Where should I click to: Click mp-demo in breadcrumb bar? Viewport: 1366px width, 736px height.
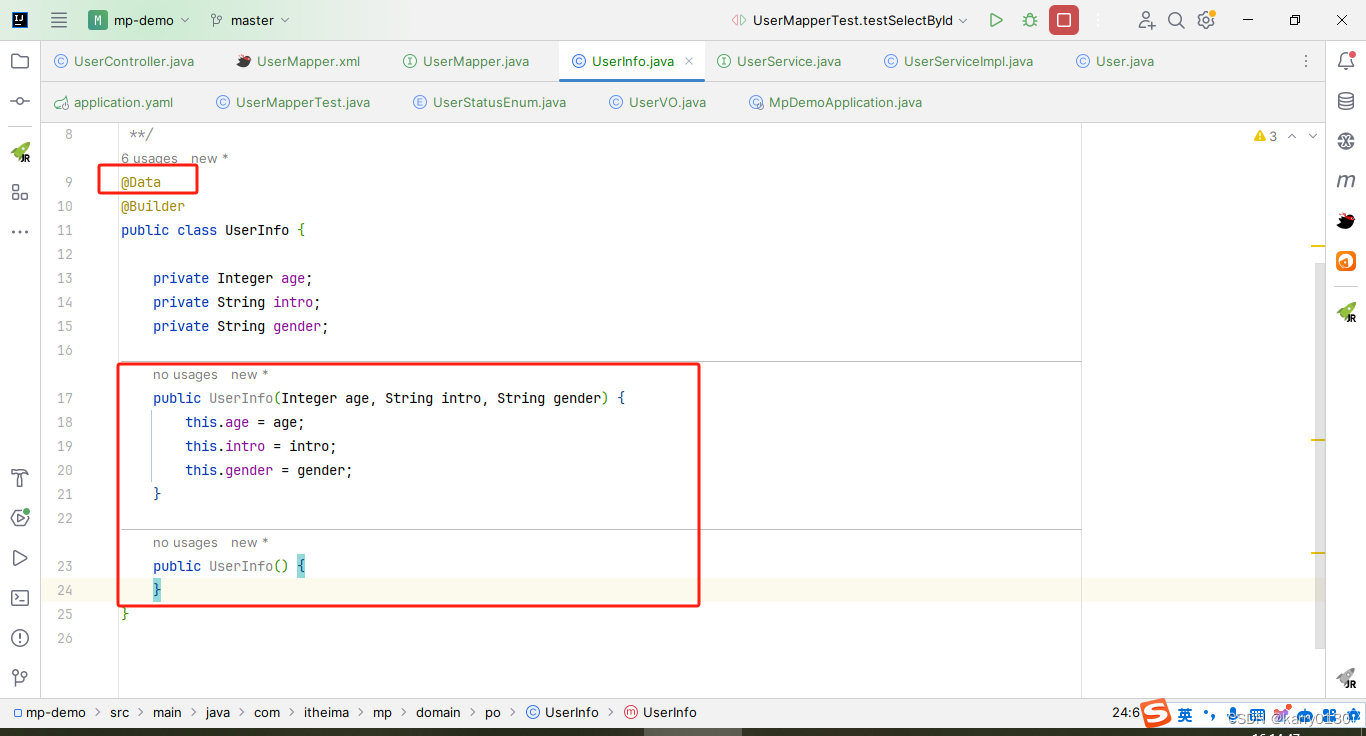49,713
